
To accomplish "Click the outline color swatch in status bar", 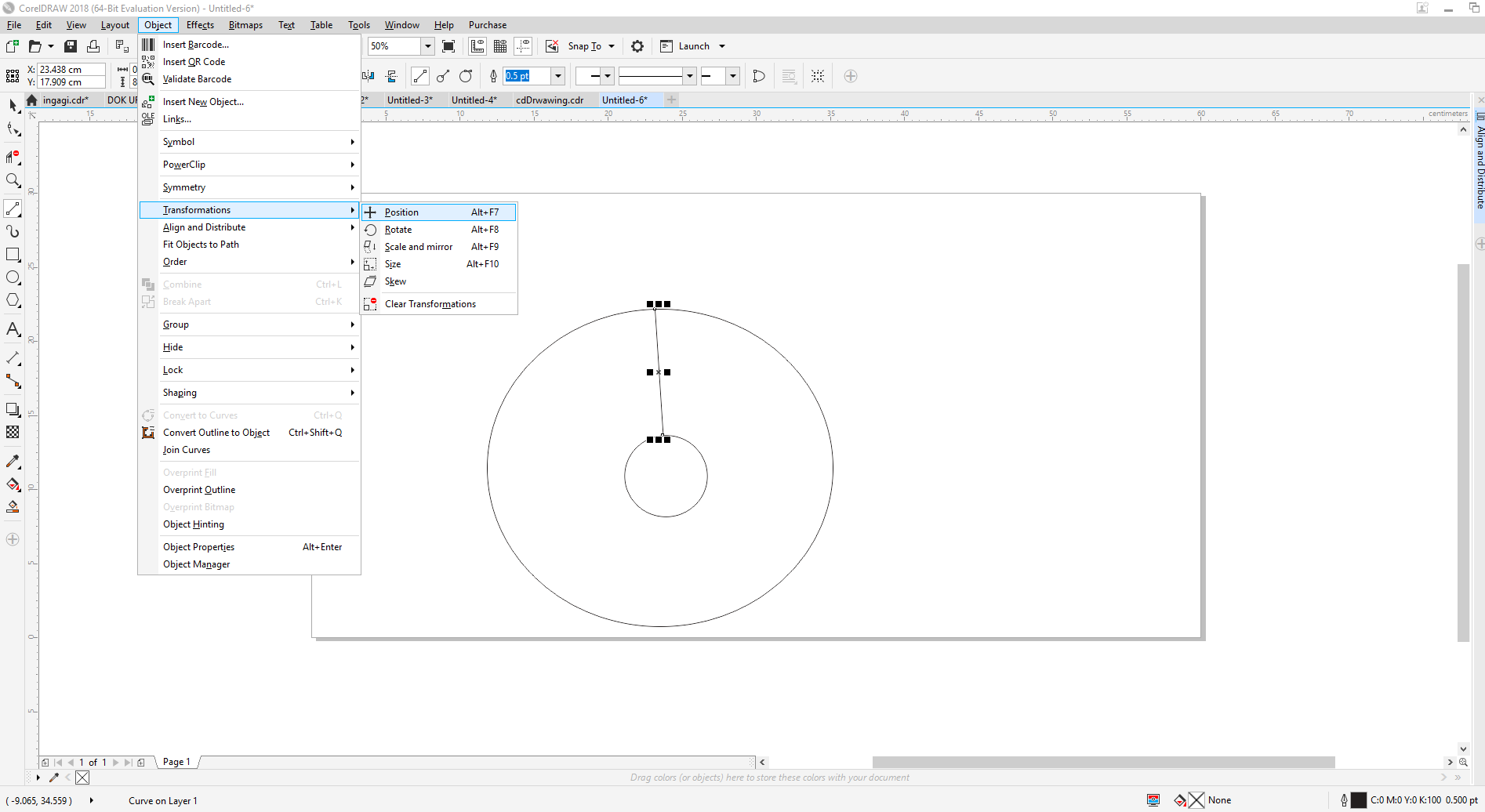I will pyautogui.click(x=1359, y=800).
